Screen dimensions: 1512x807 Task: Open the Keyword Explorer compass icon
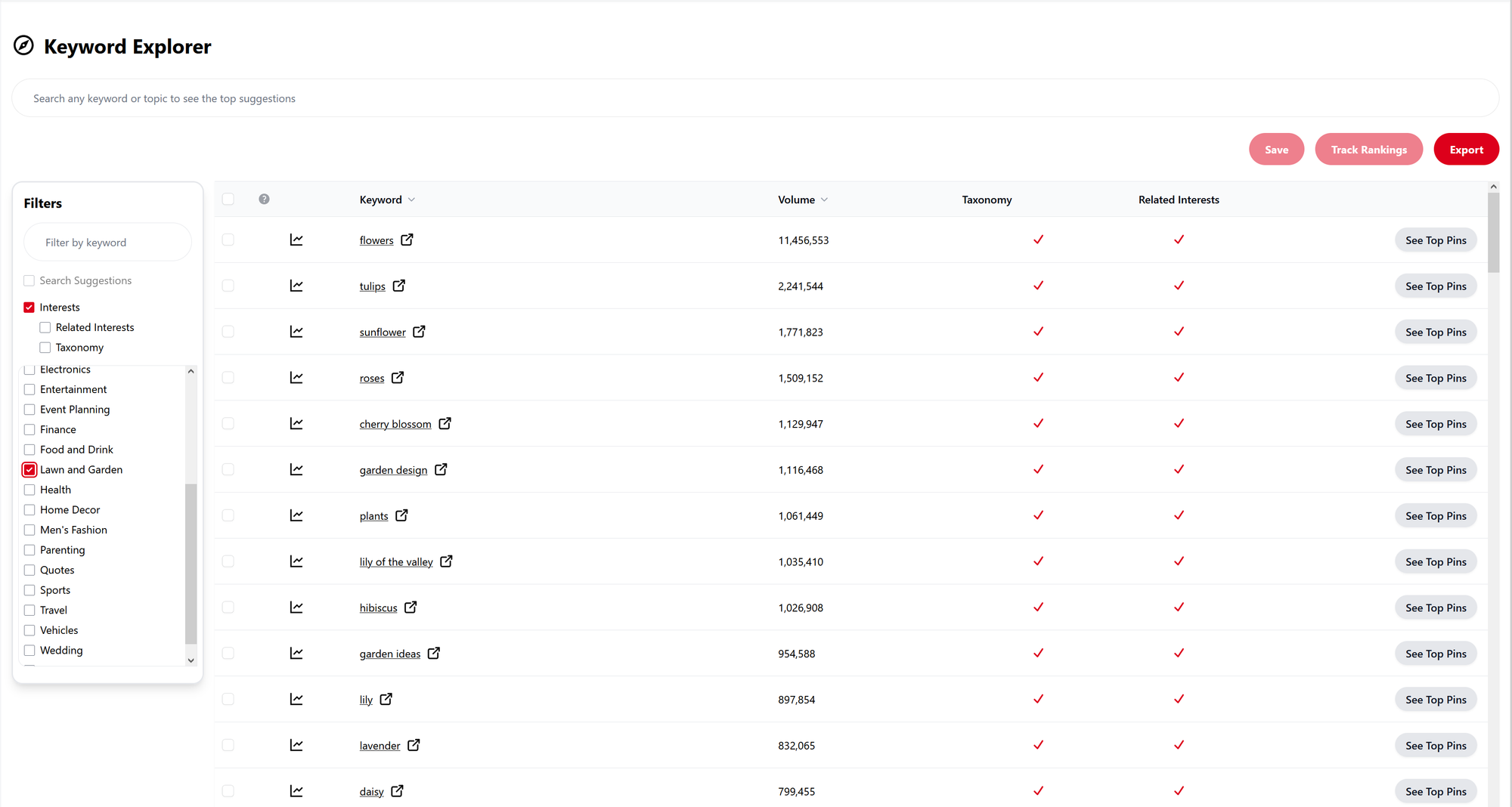point(23,46)
